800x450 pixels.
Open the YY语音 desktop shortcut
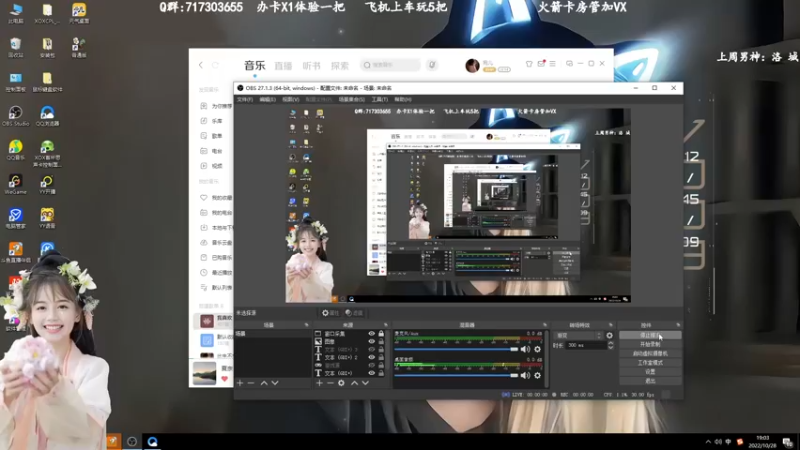(x=47, y=218)
